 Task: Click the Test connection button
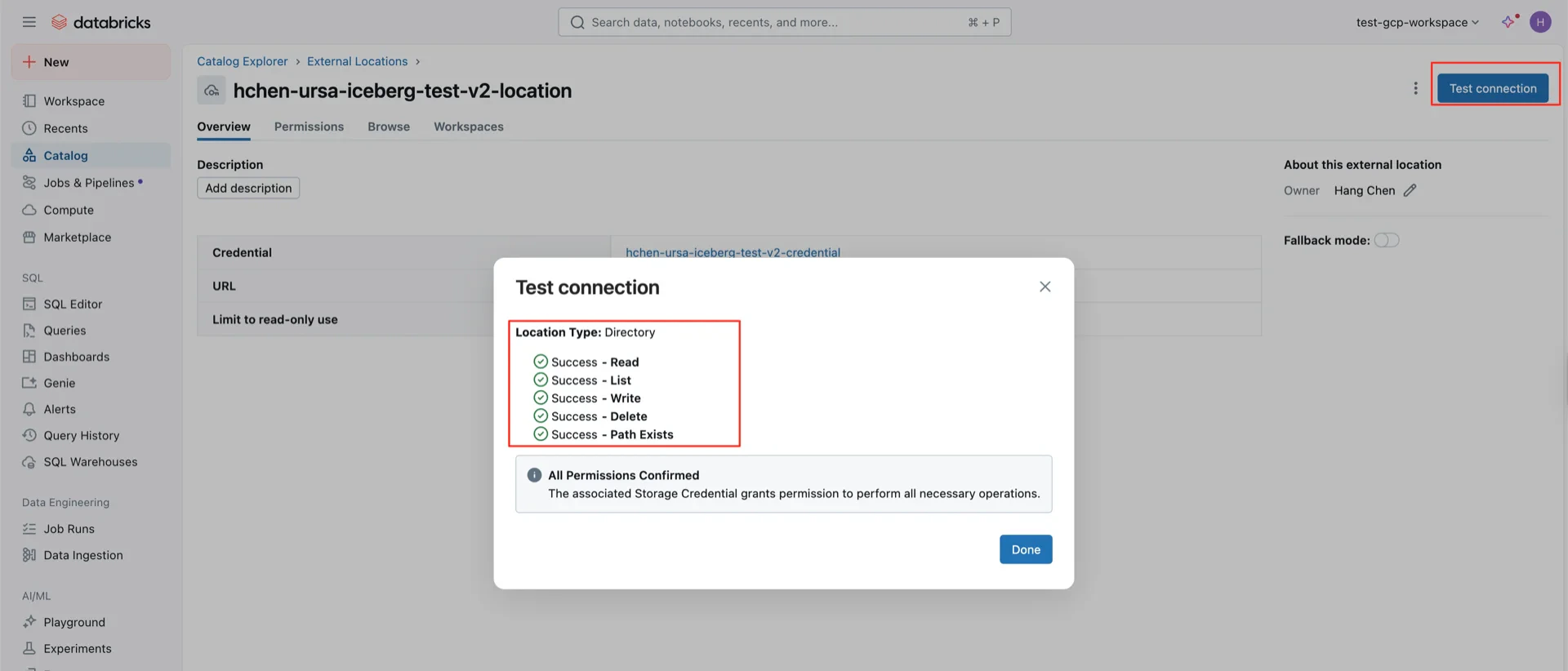(x=1493, y=88)
